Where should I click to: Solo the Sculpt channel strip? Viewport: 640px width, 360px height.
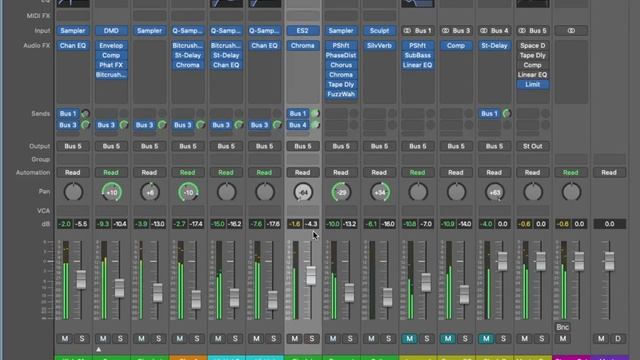pos(389,338)
